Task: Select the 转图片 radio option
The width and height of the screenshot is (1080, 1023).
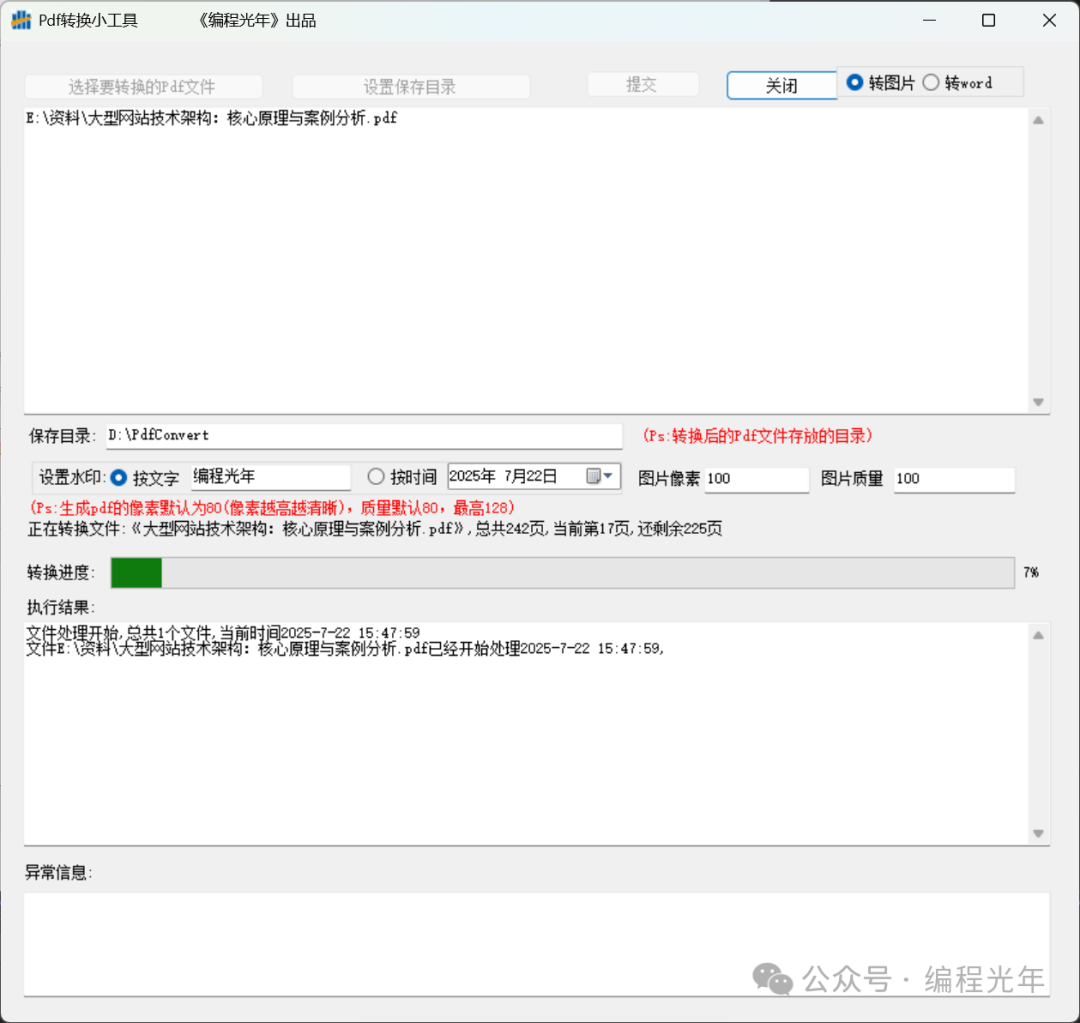Action: coord(855,83)
